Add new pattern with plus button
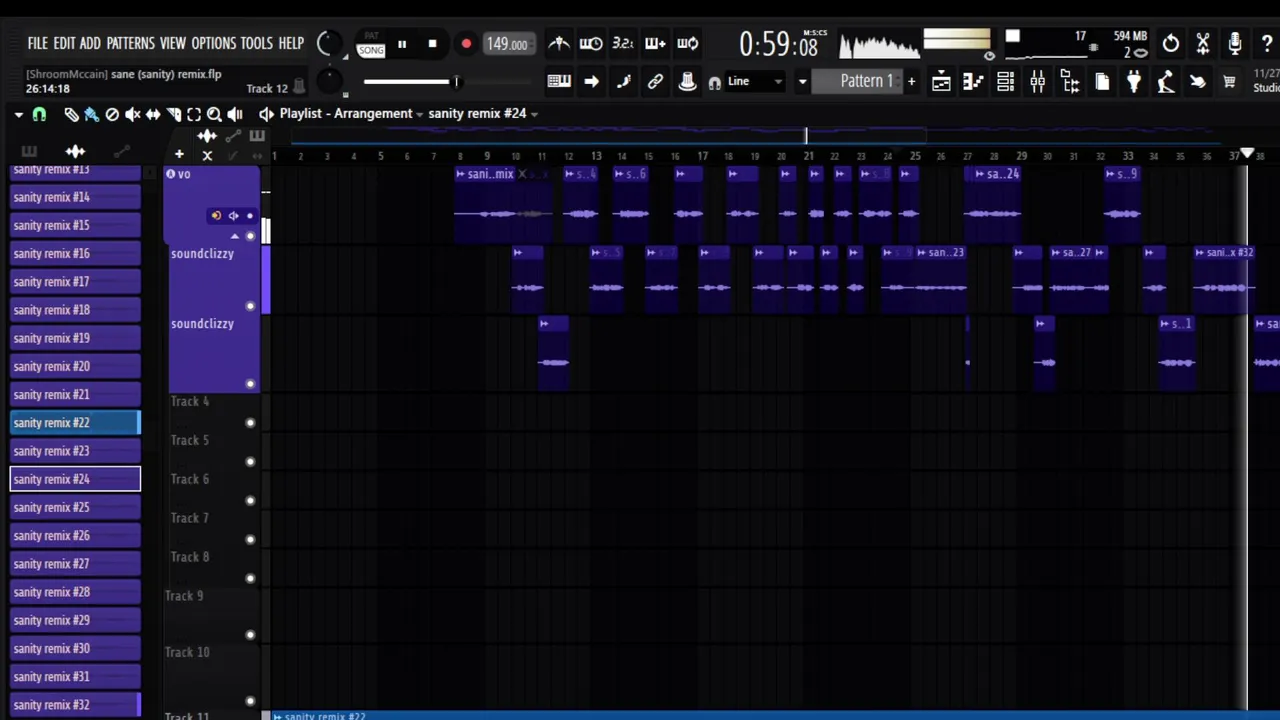Screen dimensions: 1280x720 [x=911, y=82]
